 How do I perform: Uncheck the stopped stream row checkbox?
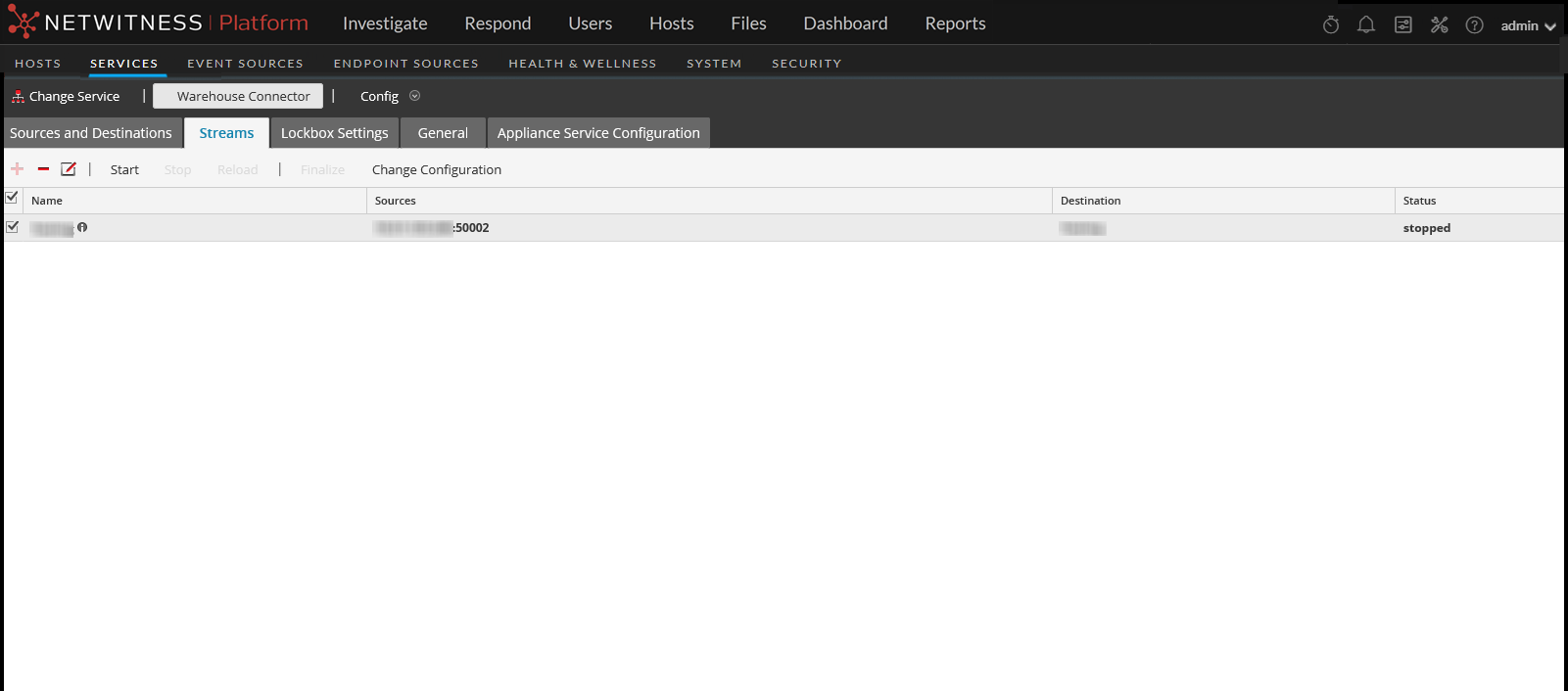[12, 227]
